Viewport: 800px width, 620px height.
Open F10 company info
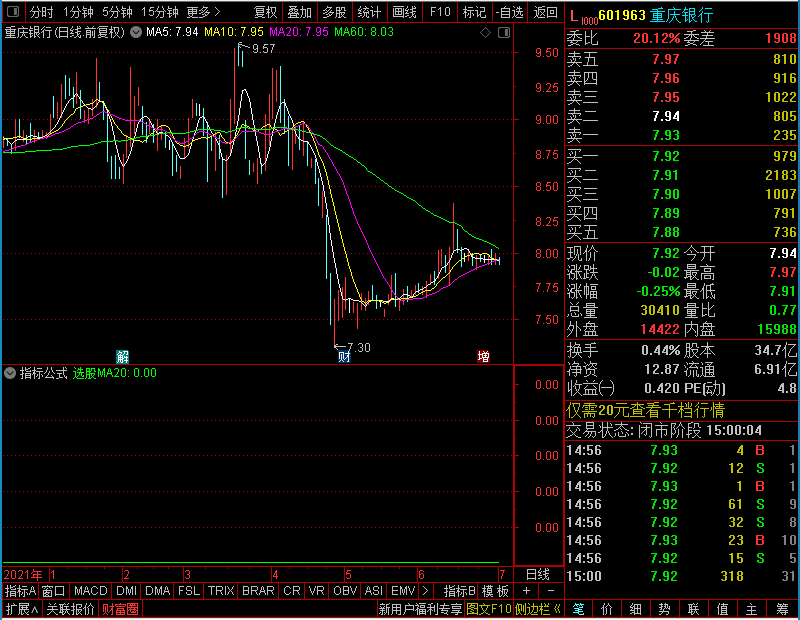440,12
